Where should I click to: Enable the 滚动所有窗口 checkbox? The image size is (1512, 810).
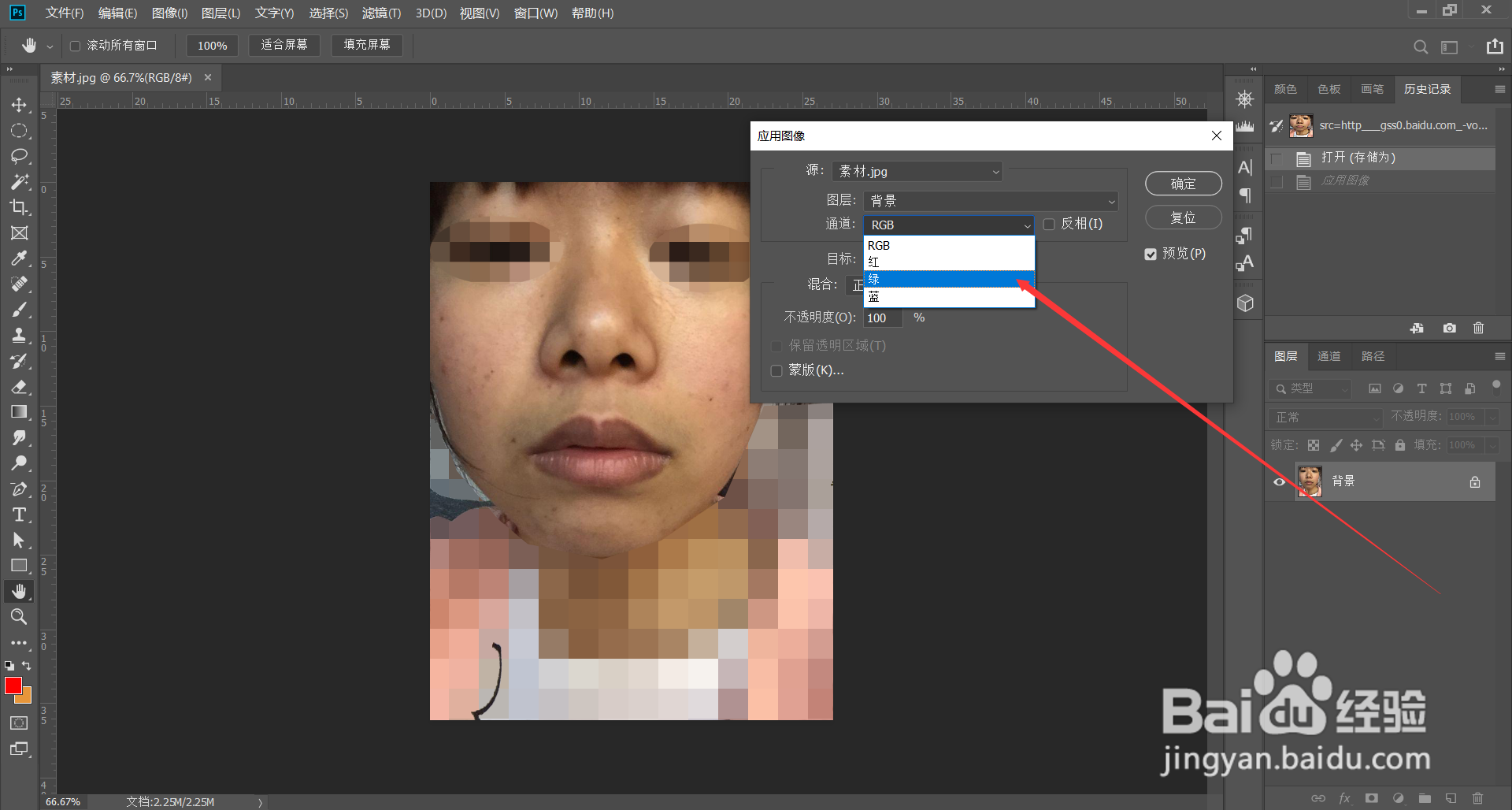(x=76, y=46)
